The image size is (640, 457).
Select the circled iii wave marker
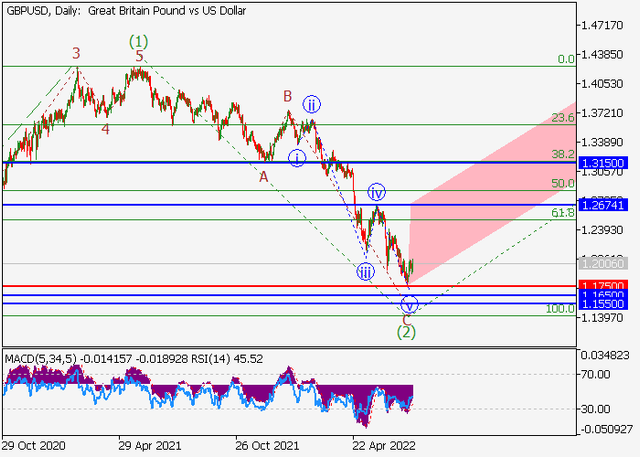pyautogui.click(x=365, y=272)
